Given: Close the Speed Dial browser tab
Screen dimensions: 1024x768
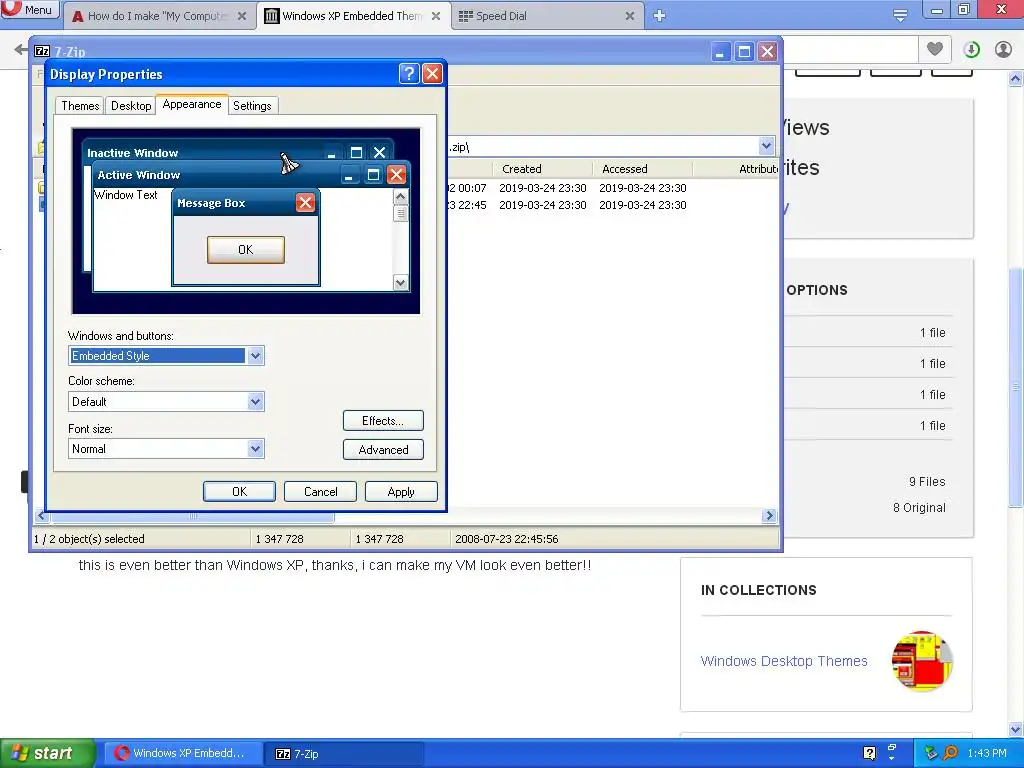Looking at the screenshot, I should click(x=630, y=16).
